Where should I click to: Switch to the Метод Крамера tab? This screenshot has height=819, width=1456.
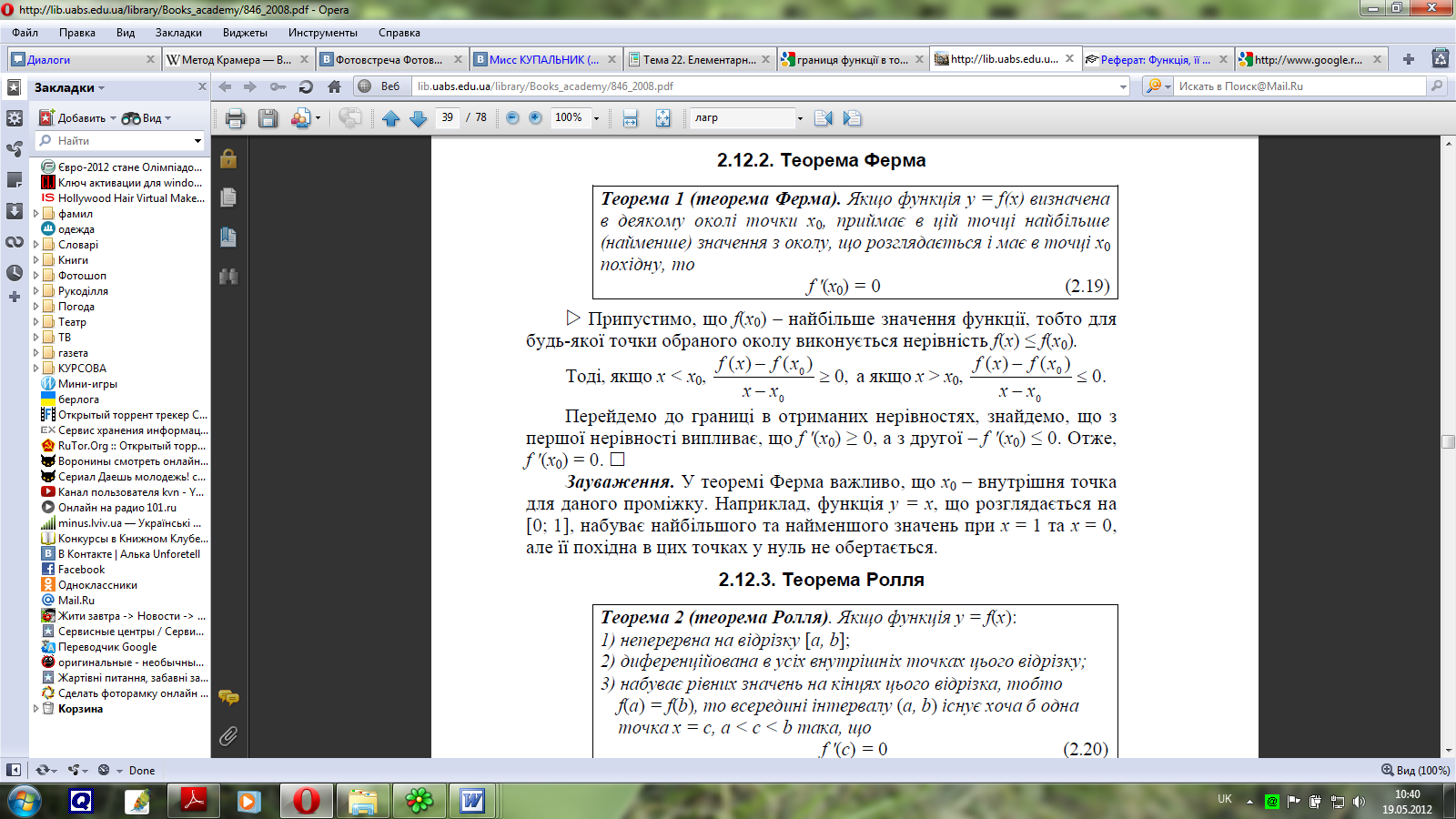(x=237, y=60)
